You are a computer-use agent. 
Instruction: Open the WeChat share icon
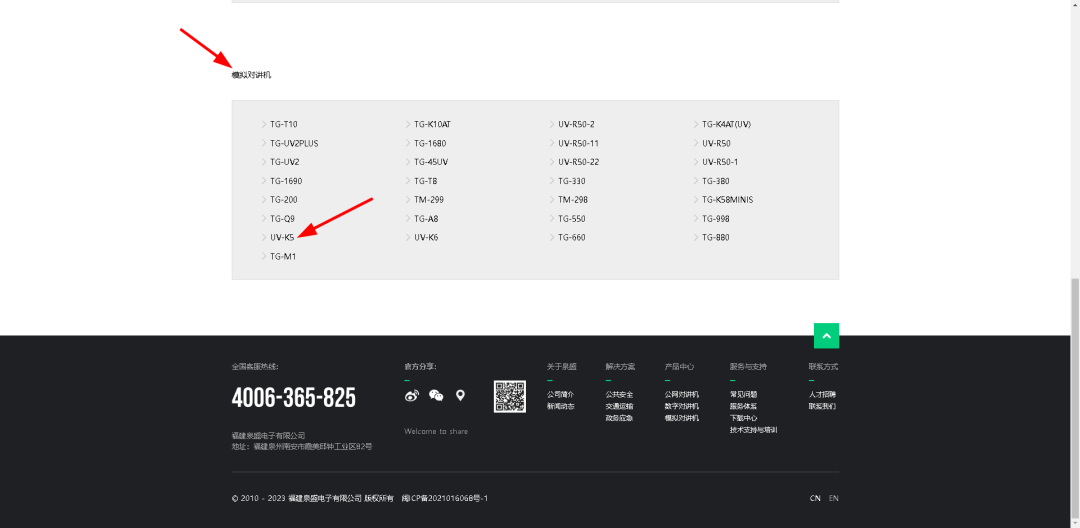(436, 396)
